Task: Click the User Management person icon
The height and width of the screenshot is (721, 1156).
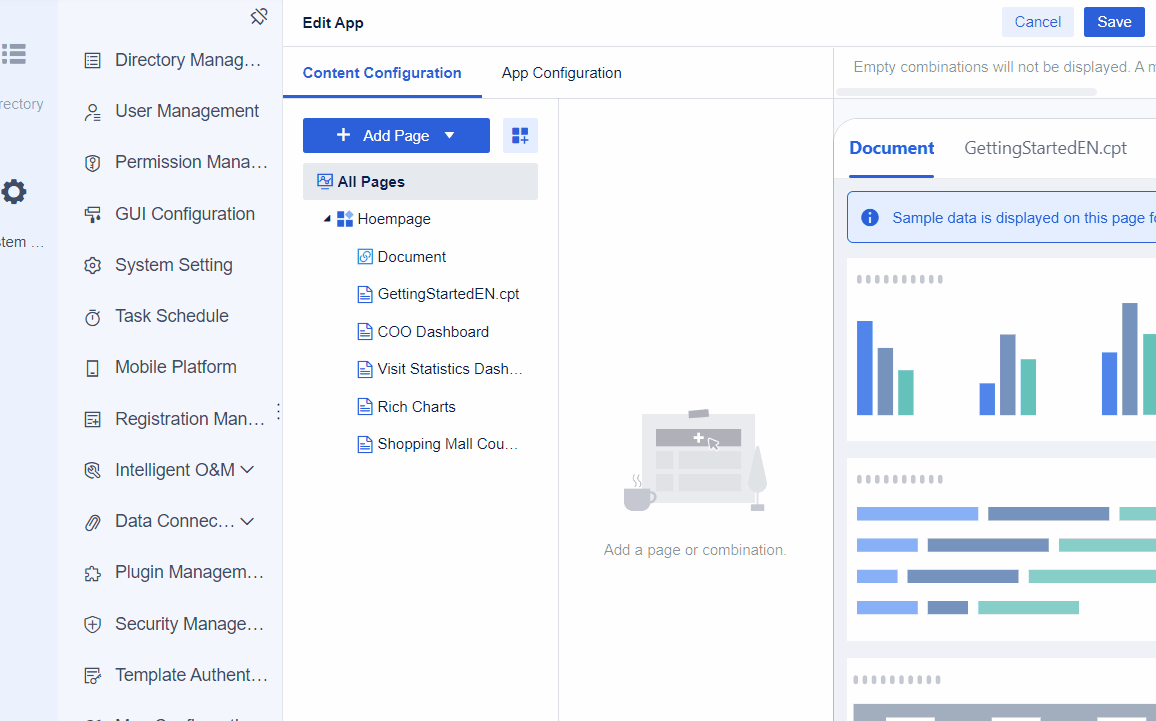Action: point(93,110)
